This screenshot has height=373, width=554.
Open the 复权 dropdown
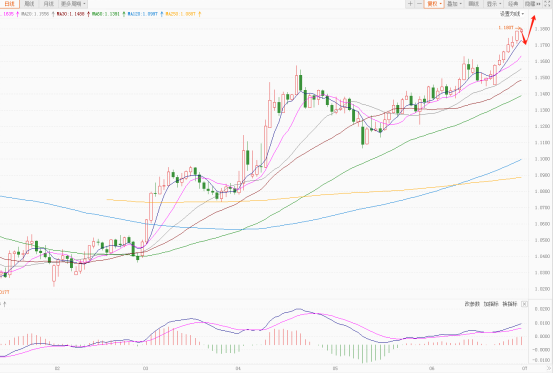point(434,4)
